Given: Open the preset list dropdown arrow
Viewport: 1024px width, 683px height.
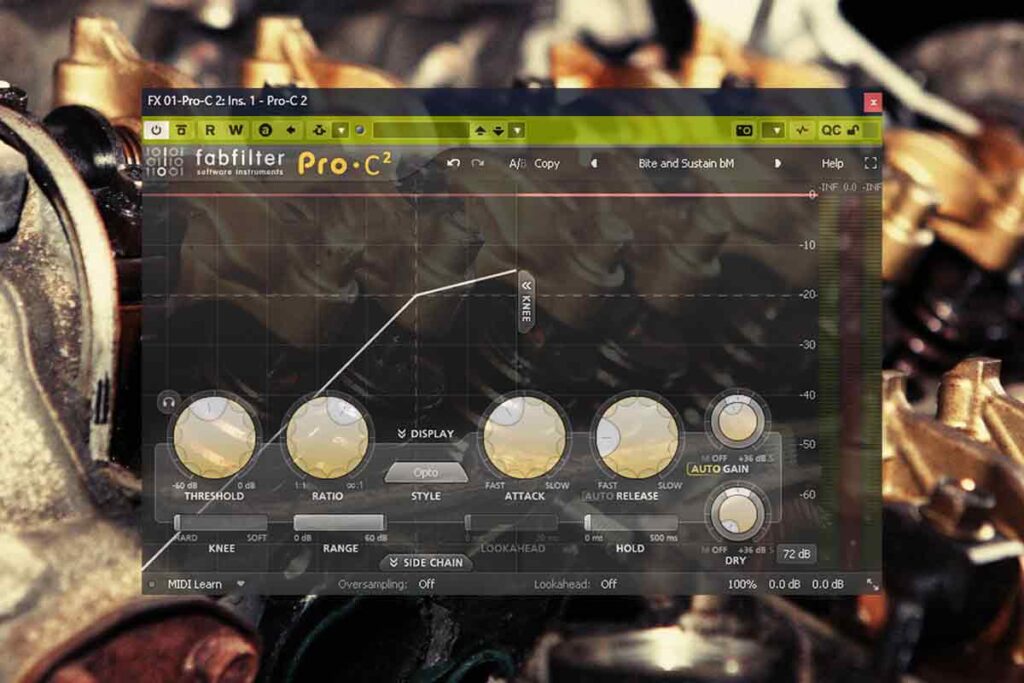Looking at the screenshot, I should (x=517, y=131).
